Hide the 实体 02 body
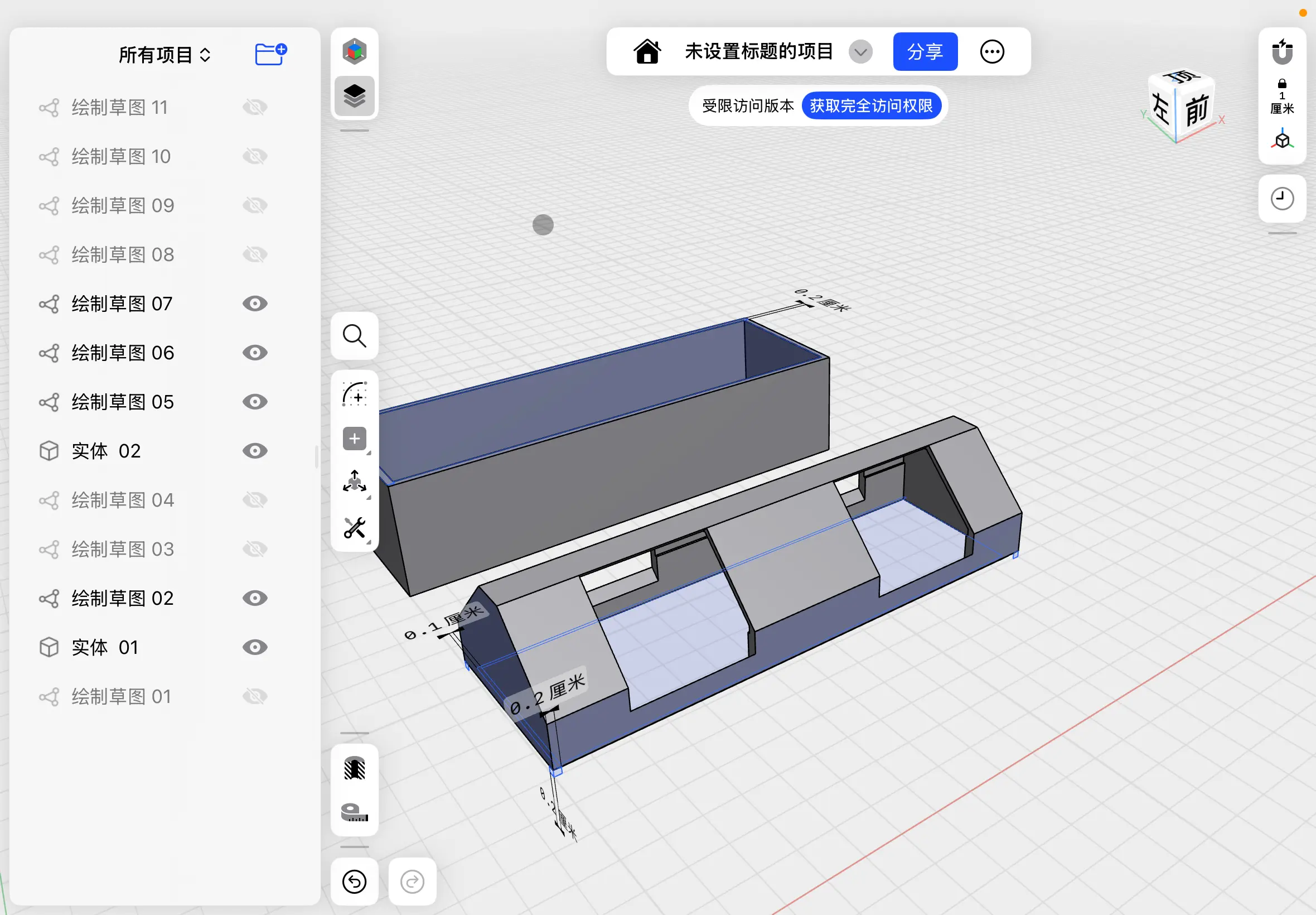The height and width of the screenshot is (915, 1316). click(255, 451)
